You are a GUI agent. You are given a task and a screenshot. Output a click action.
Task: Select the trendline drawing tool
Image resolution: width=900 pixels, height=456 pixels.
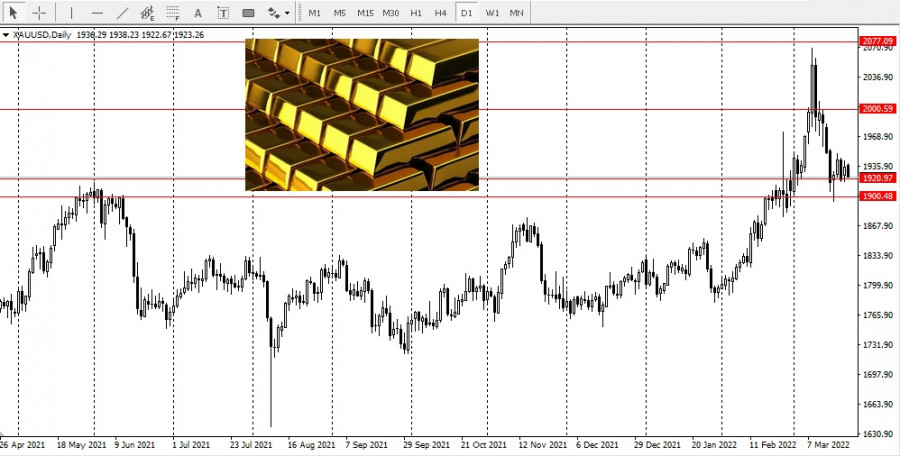coord(122,12)
